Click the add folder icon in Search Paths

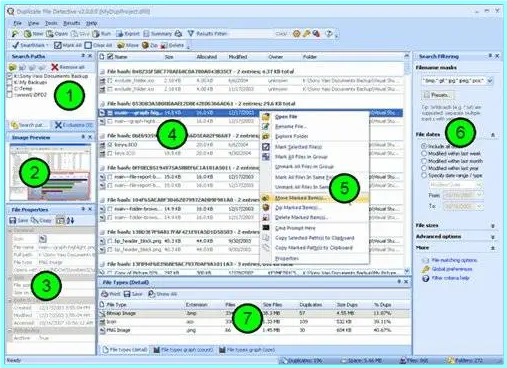12,67
